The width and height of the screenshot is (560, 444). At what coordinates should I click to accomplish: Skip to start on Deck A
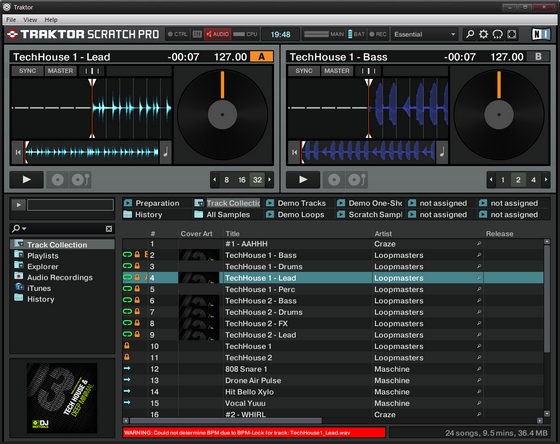coord(18,153)
